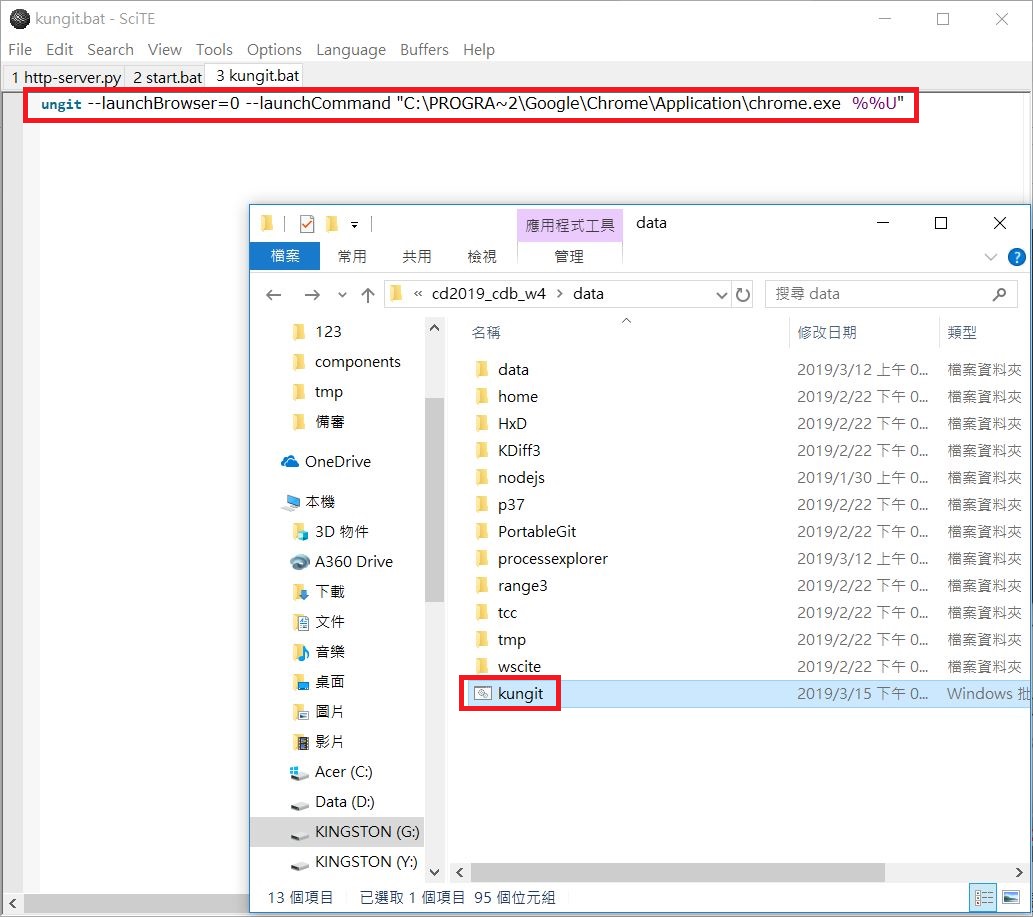
Task: Open the Language menu in SciTE
Action: pyautogui.click(x=350, y=49)
